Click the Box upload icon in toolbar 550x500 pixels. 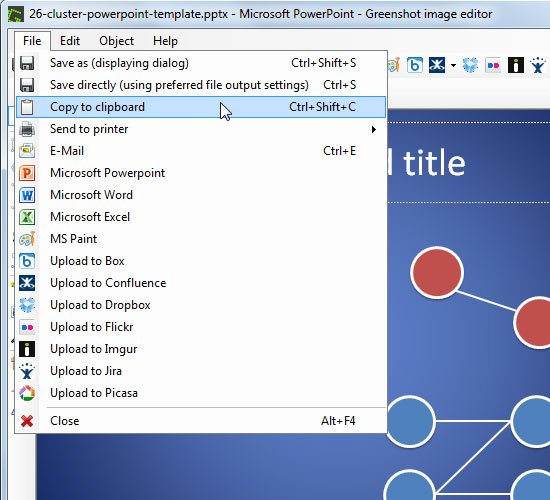pyautogui.click(x=415, y=65)
